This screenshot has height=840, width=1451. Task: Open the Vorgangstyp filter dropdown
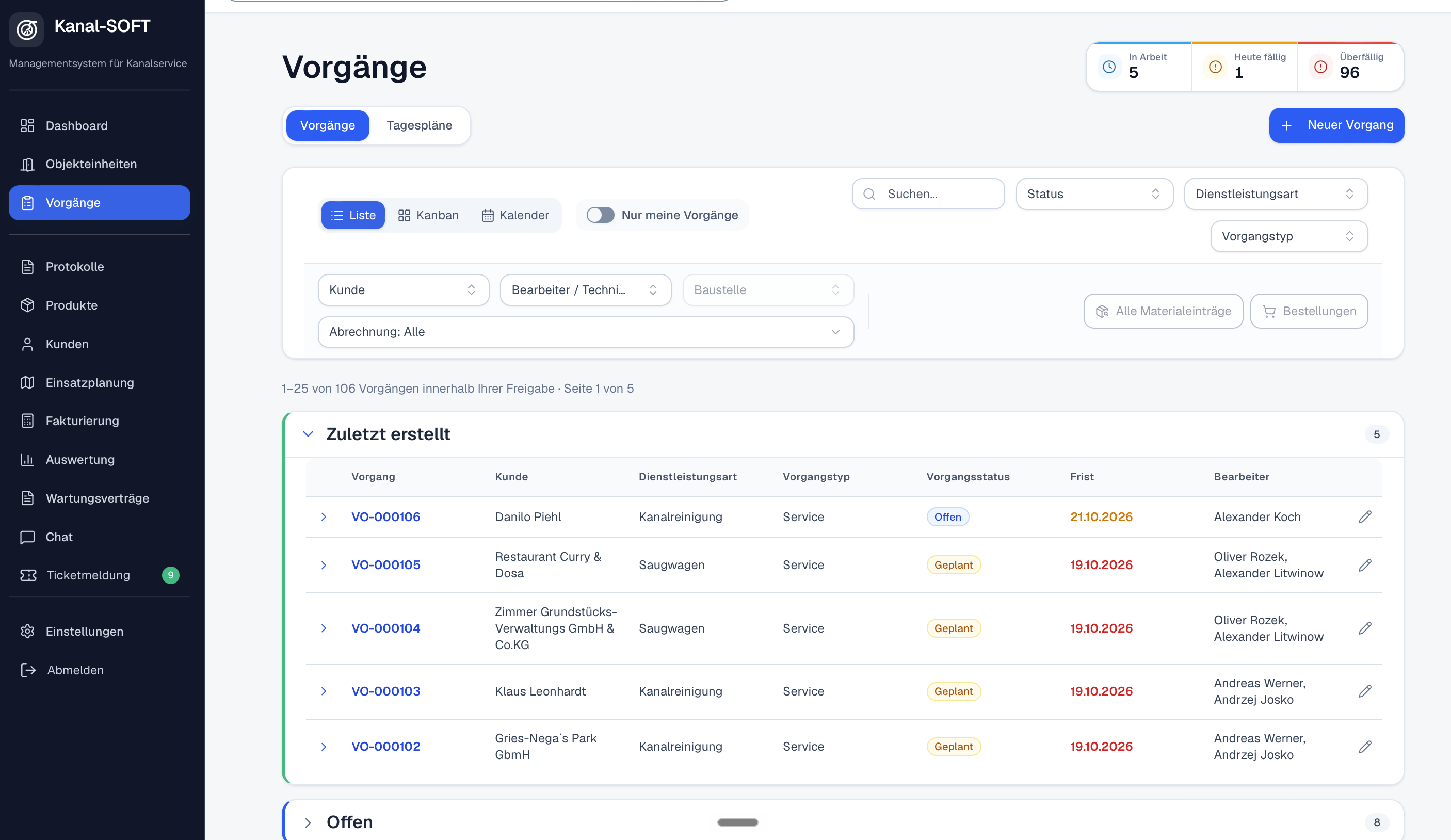click(x=1288, y=236)
